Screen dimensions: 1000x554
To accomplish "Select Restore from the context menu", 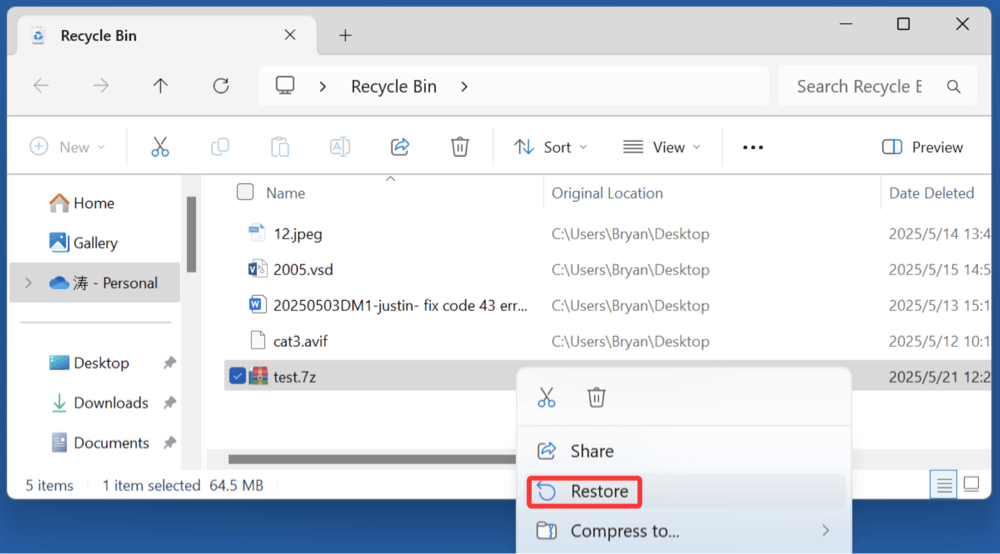I will tap(686, 492).
